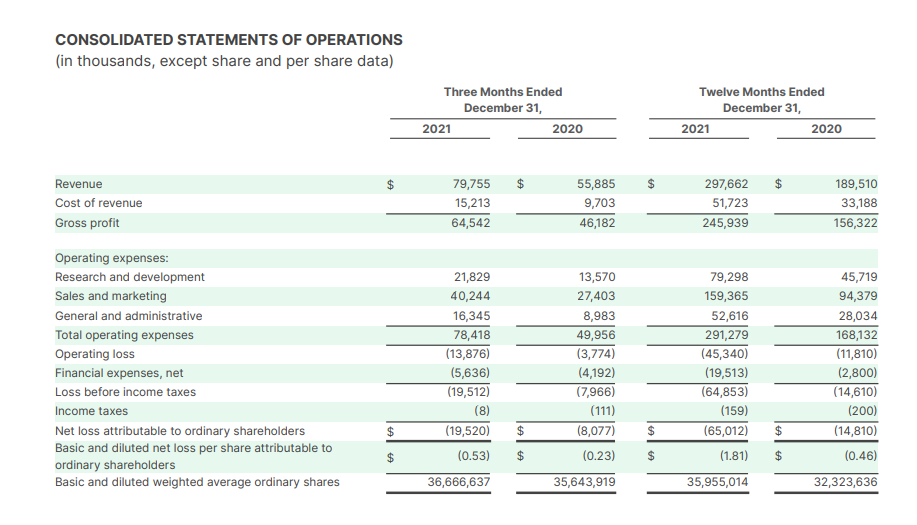The width and height of the screenshot is (917, 525).
Task: Click the Financial expenses, net label
Action: 119,373
